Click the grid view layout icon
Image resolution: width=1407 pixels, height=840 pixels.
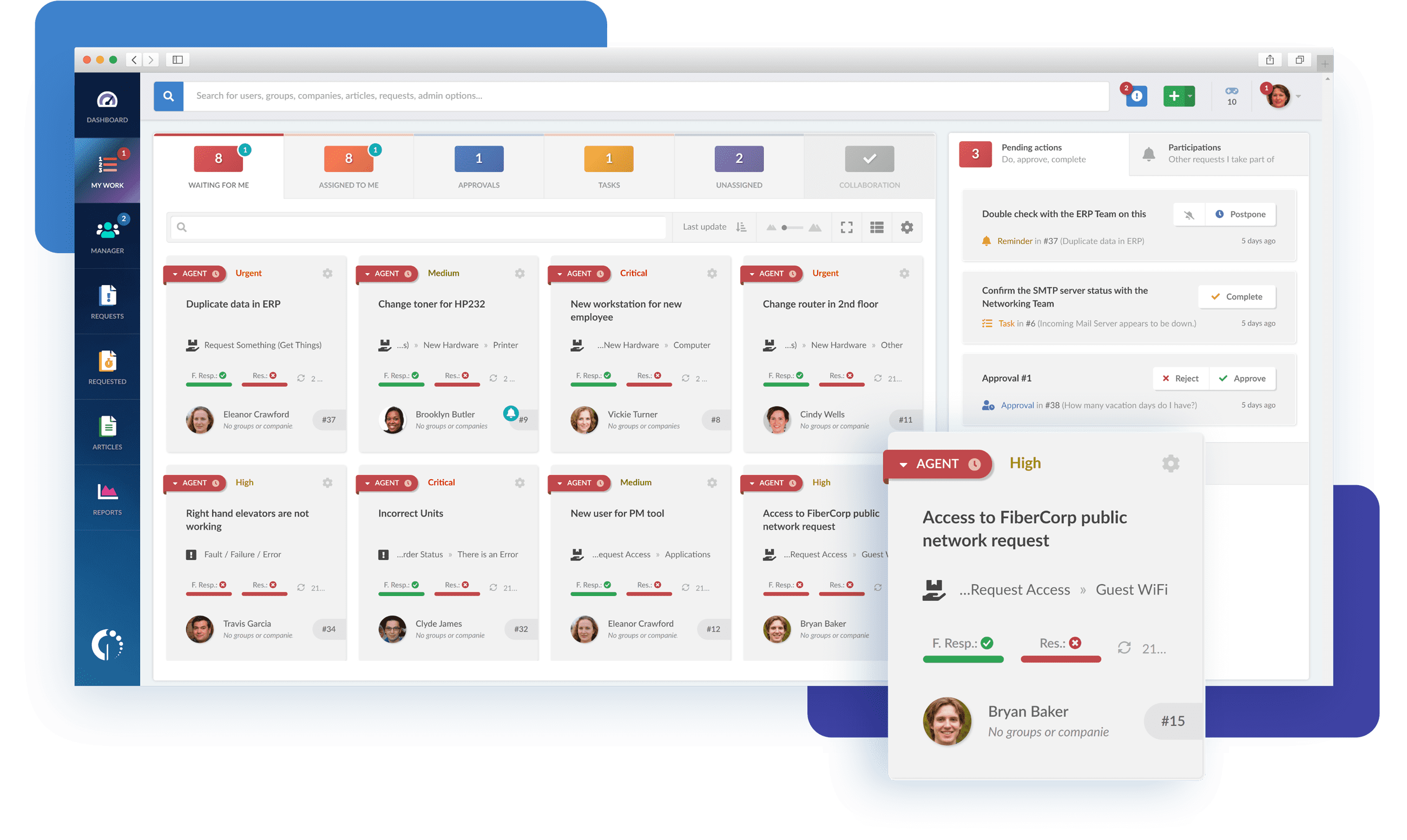[877, 227]
